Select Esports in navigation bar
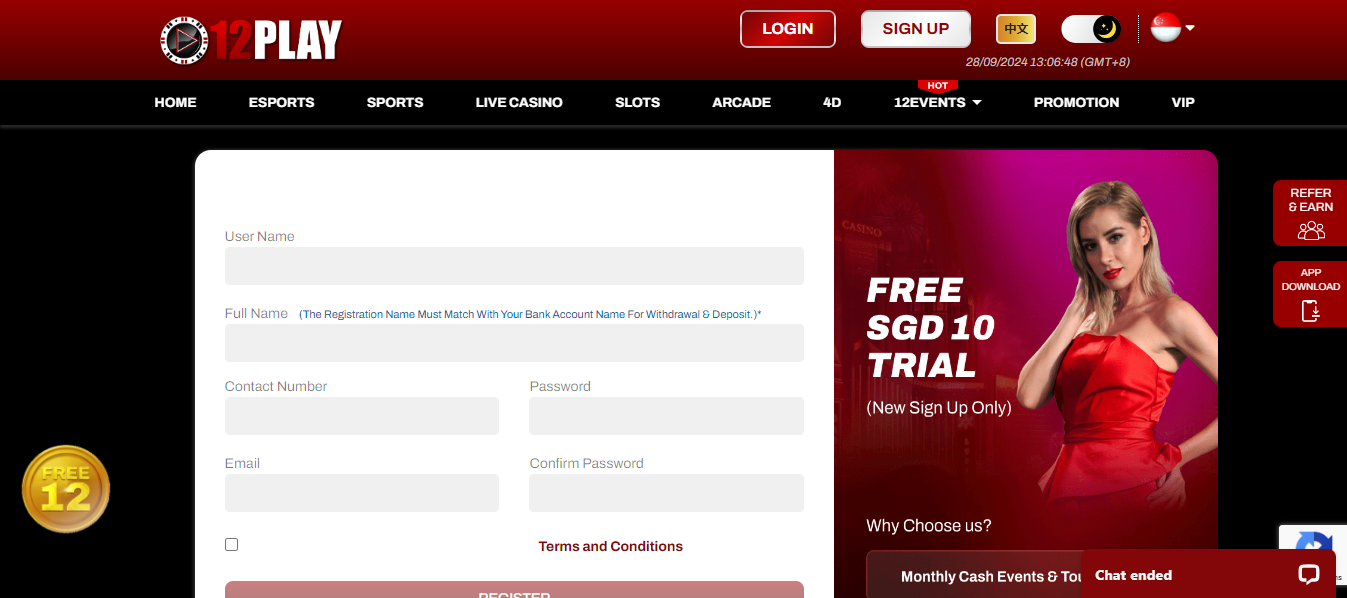 [281, 102]
